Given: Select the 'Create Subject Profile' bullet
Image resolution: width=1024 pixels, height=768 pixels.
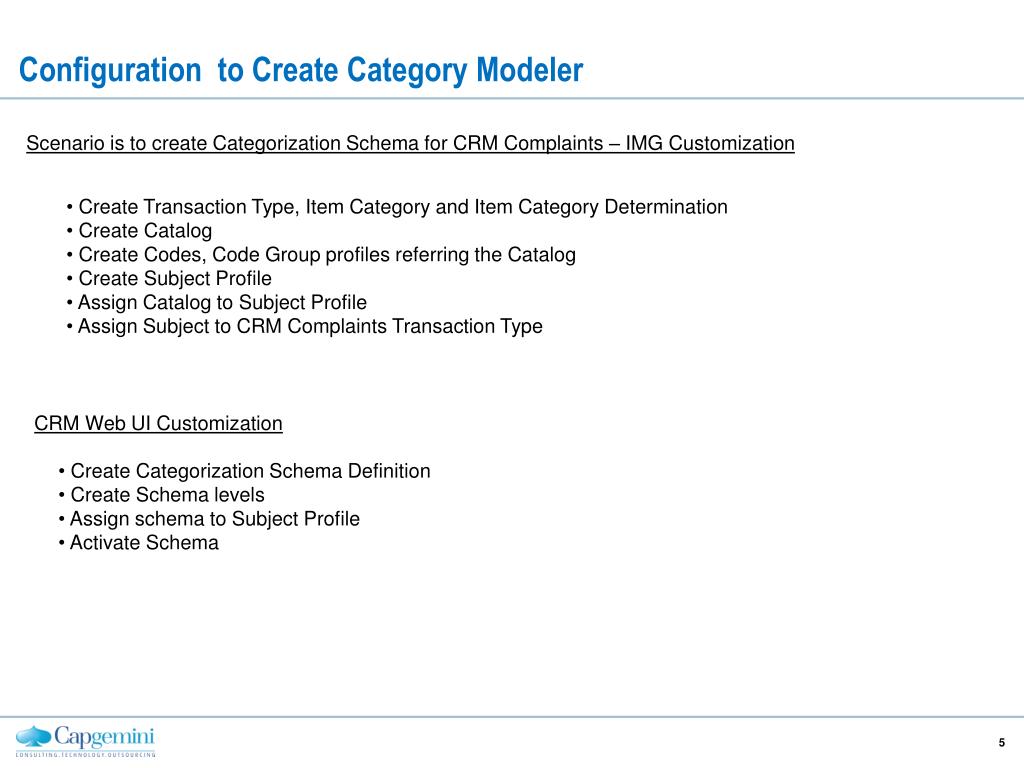Looking at the screenshot, I should [x=169, y=278].
